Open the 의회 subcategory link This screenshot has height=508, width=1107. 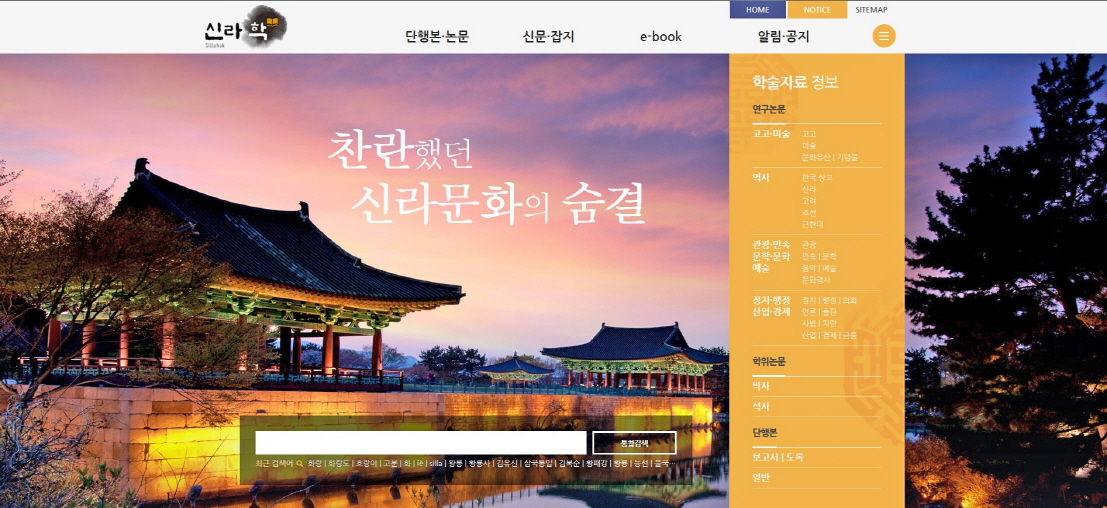tap(849, 300)
